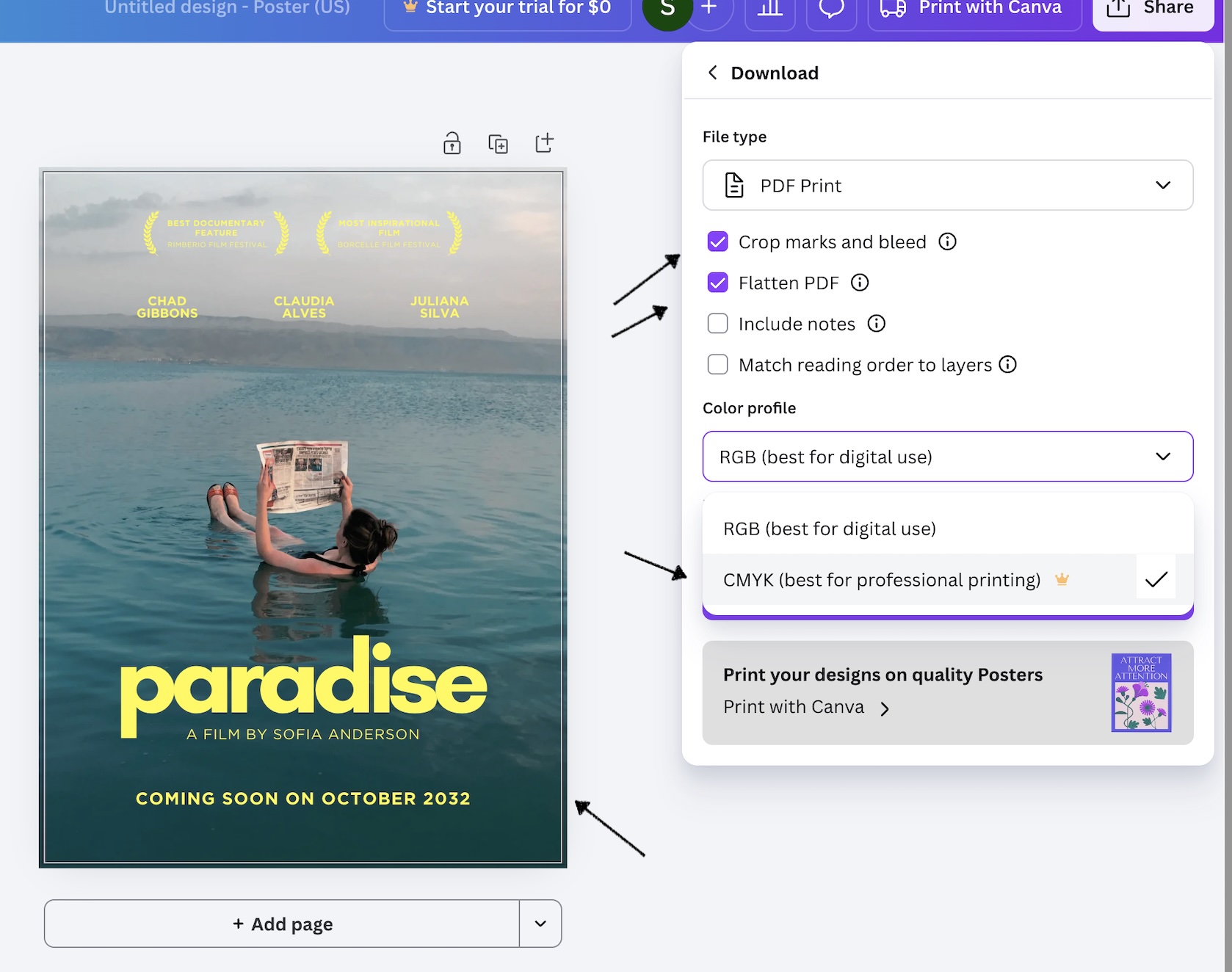The width and height of the screenshot is (1232, 972).
Task: Select RGB best for digital use
Action: pyautogui.click(x=829, y=527)
